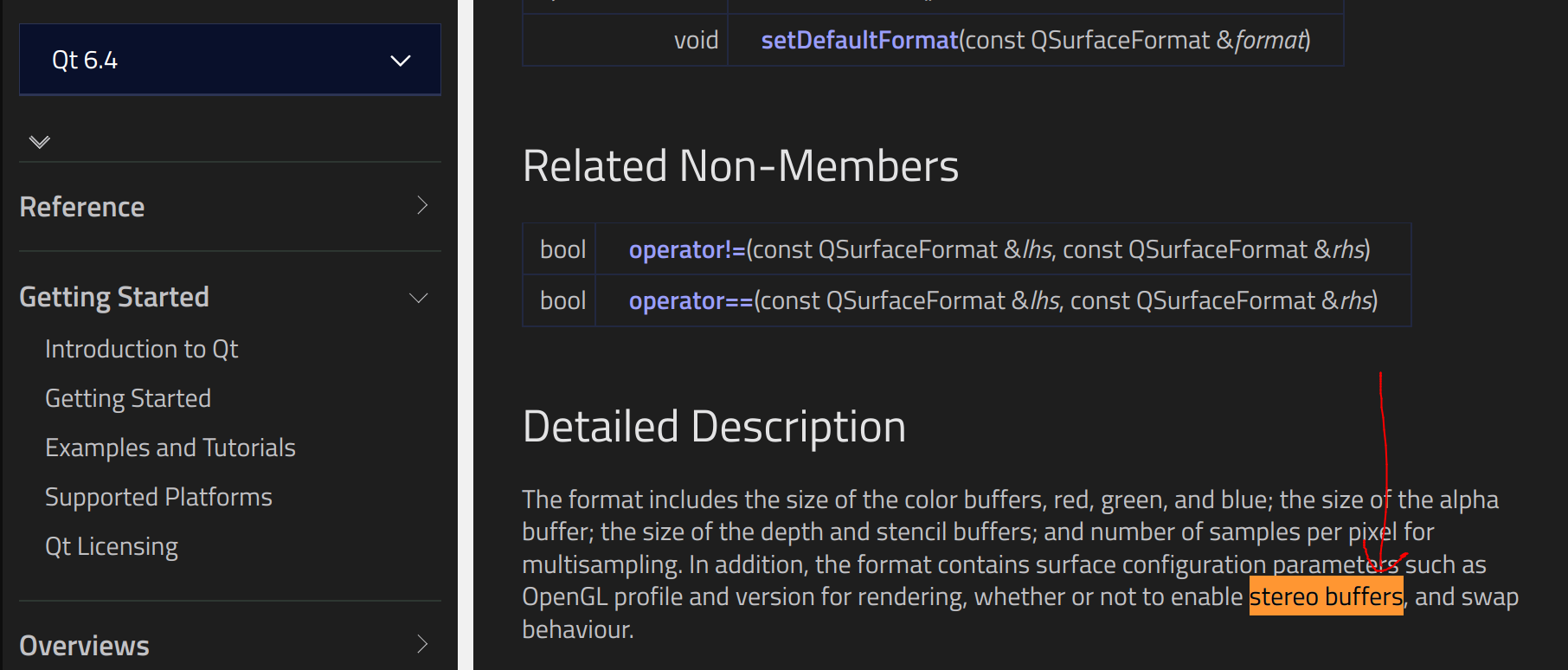Screen dimensions: 1568x670
Task: Open the operator!= function link
Action: [687, 249]
